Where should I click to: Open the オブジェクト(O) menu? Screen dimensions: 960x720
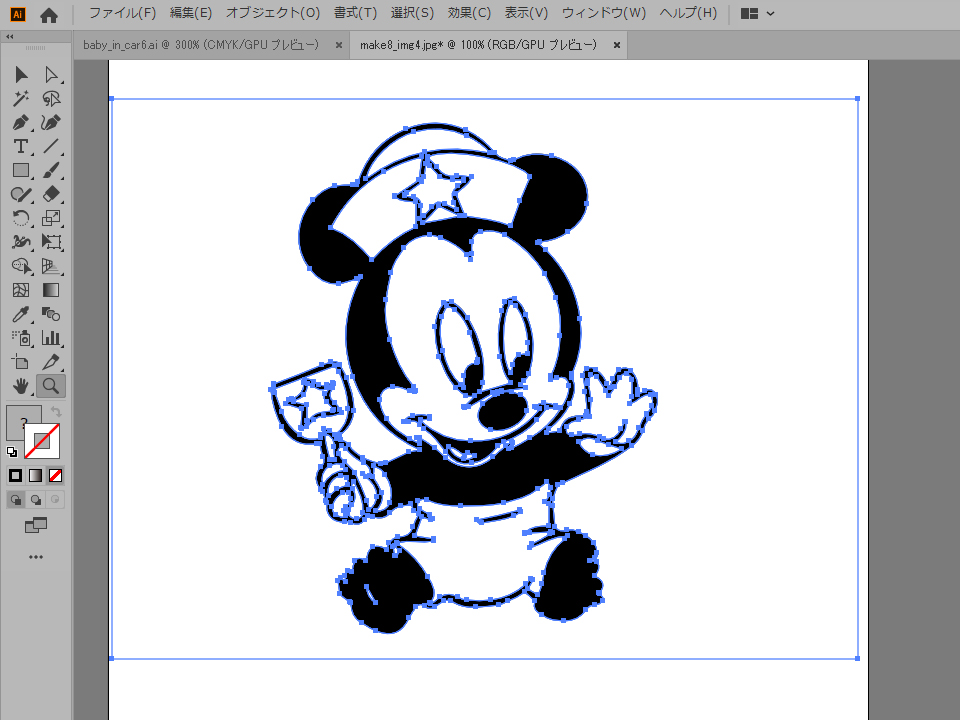pos(272,13)
